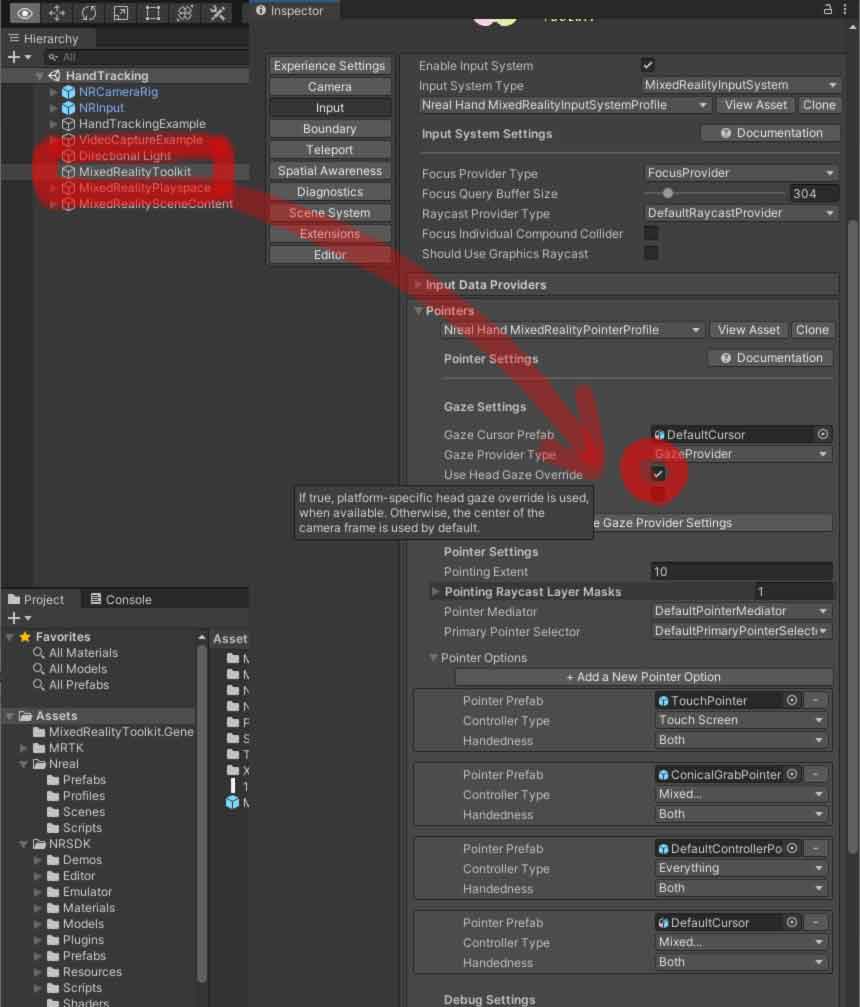Select the Rotate tool in toolbar
This screenshot has width=860, height=1007.
click(x=89, y=13)
